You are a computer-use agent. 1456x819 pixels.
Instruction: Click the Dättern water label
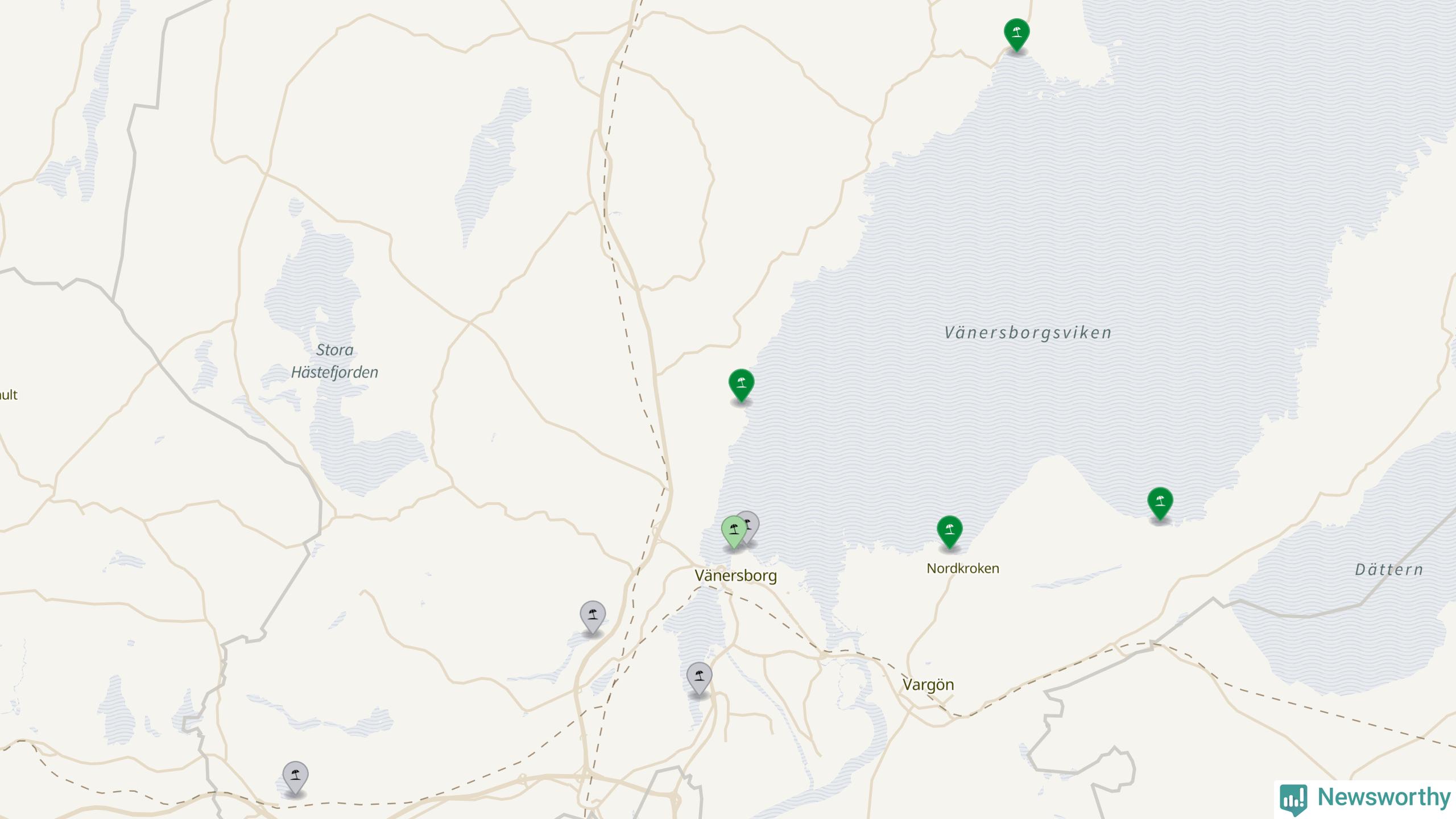(x=1389, y=569)
